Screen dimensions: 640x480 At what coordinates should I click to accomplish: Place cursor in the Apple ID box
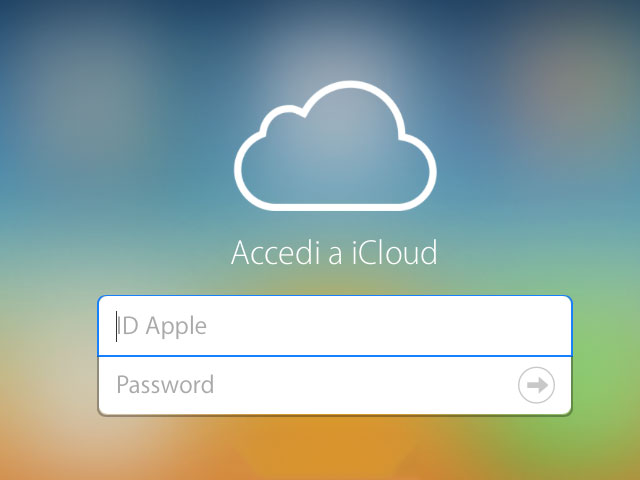335,326
